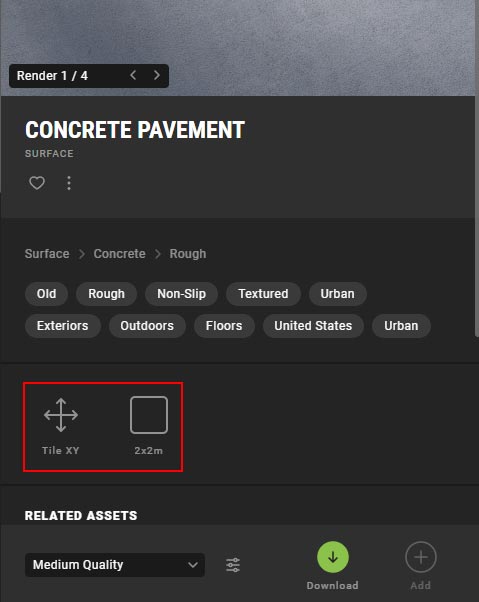Open download settings sliders icon

click(233, 565)
